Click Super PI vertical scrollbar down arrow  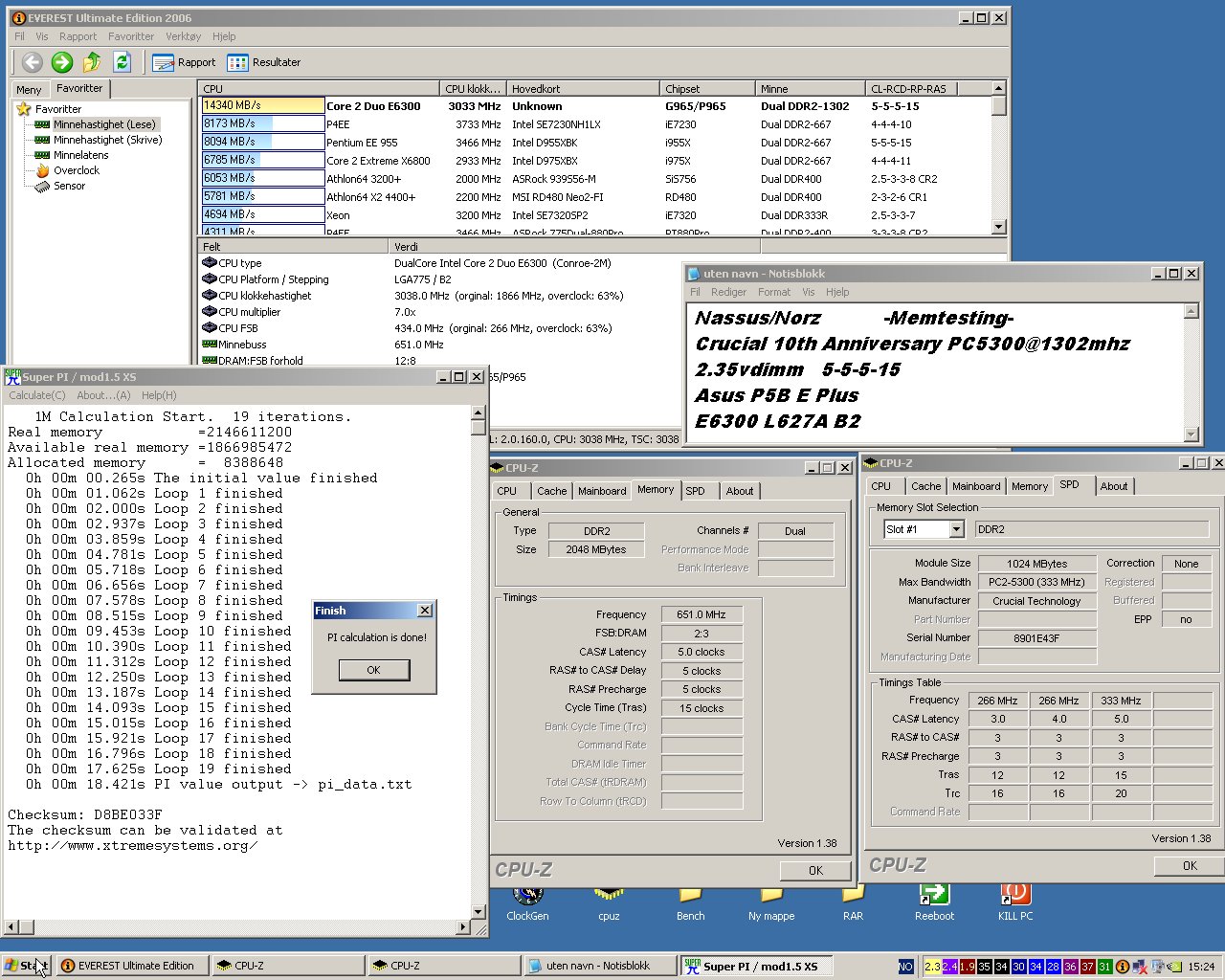pos(479,912)
